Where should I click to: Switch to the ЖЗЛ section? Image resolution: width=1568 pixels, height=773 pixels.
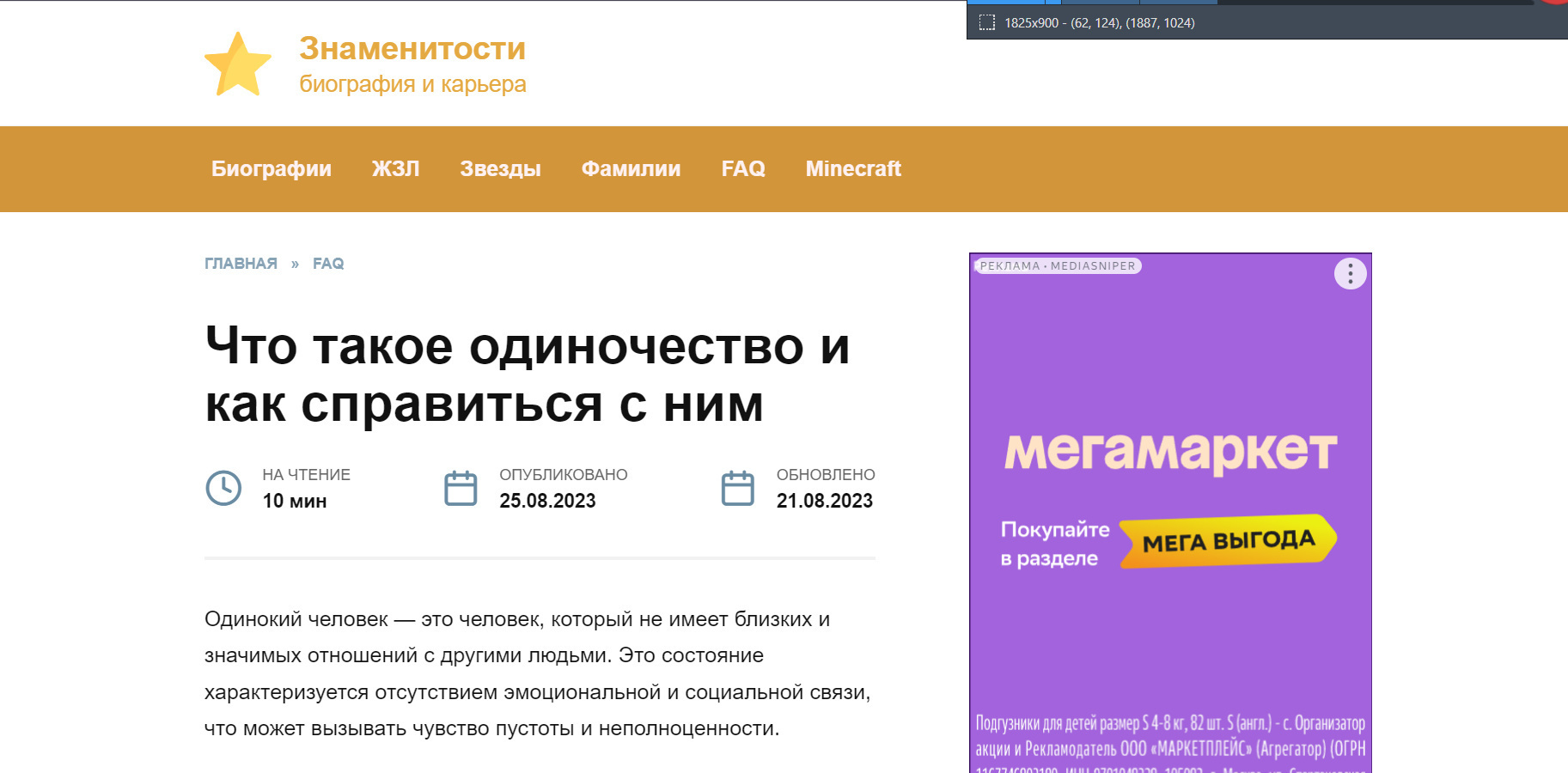point(396,168)
